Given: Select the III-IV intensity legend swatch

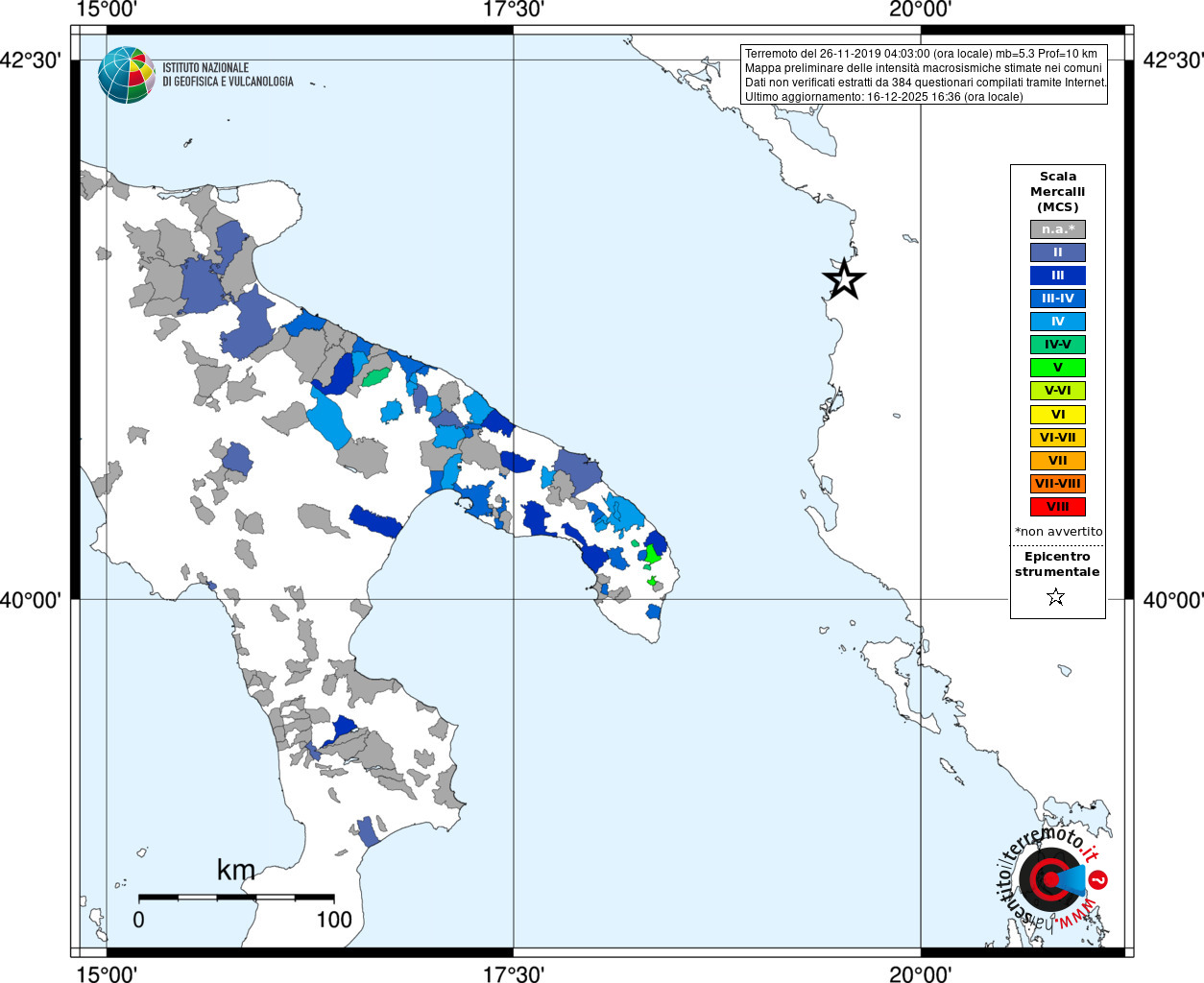Looking at the screenshot, I should 1058,299.
